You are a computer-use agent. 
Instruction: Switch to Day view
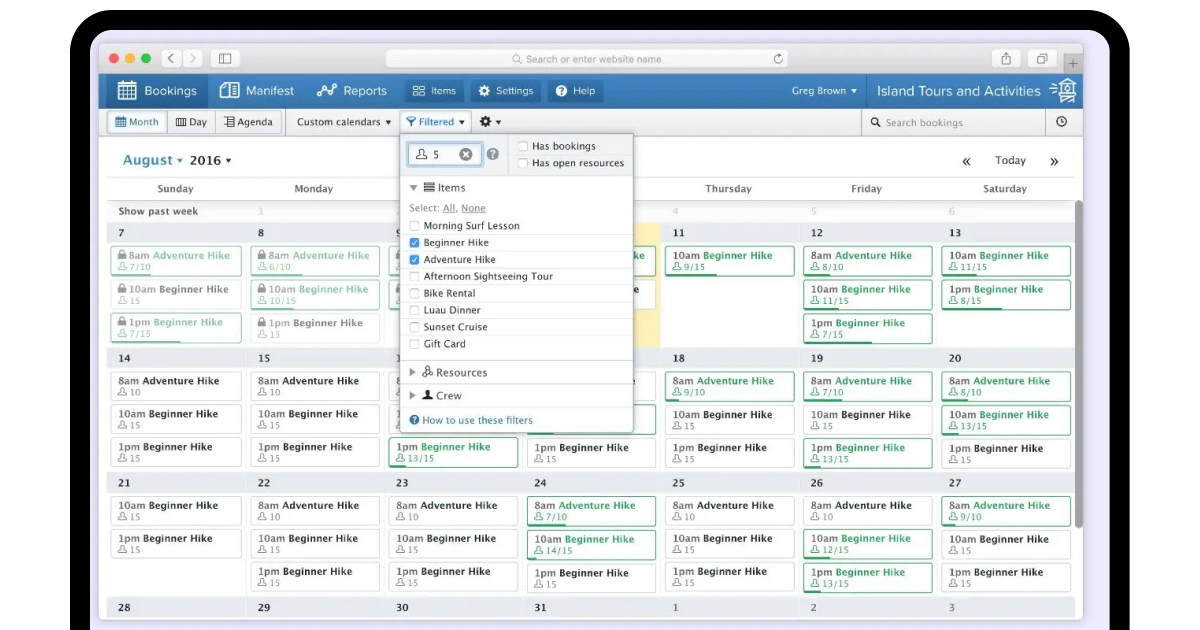(191, 122)
